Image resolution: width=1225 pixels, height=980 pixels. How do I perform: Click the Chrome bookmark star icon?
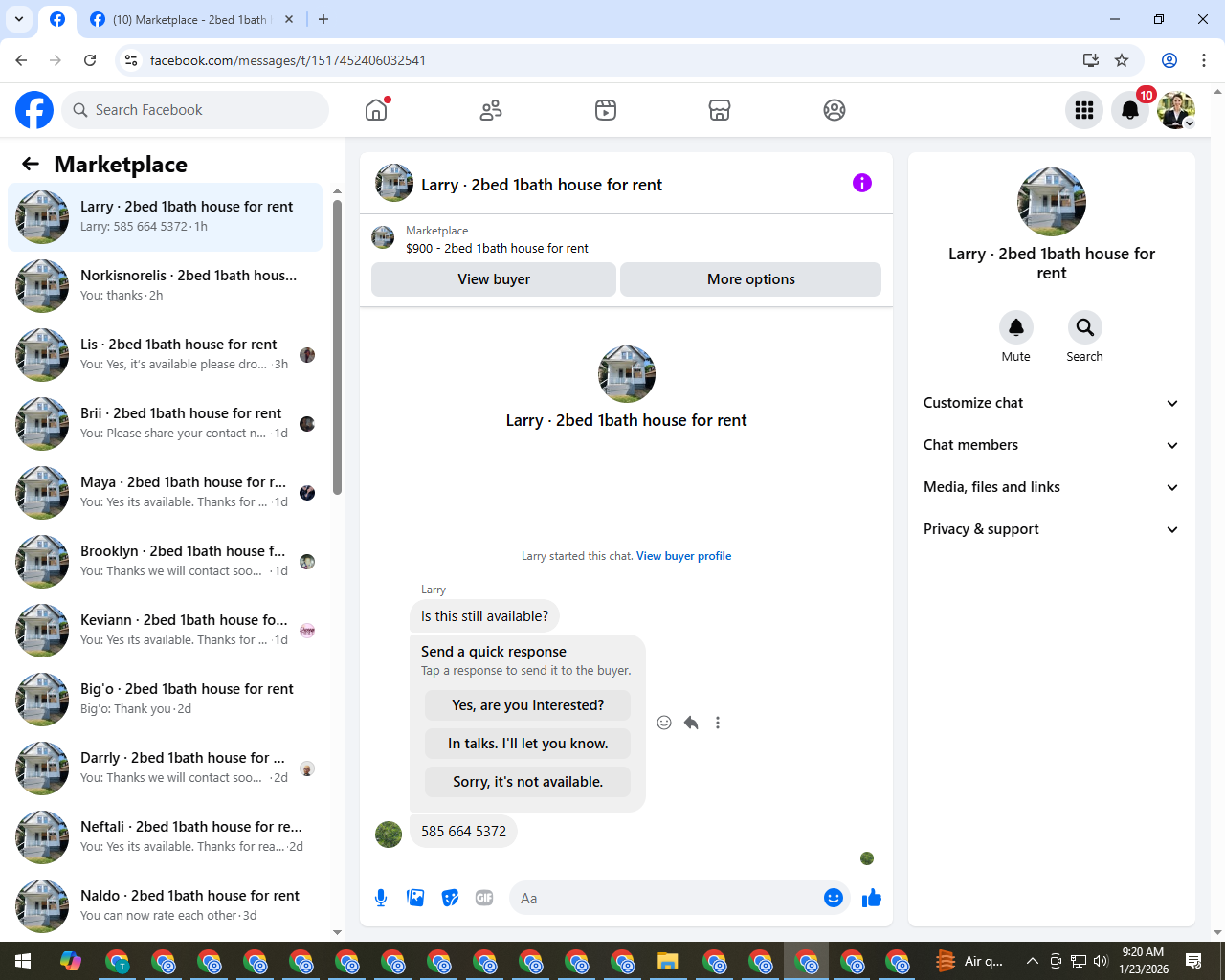click(1122, 60)
